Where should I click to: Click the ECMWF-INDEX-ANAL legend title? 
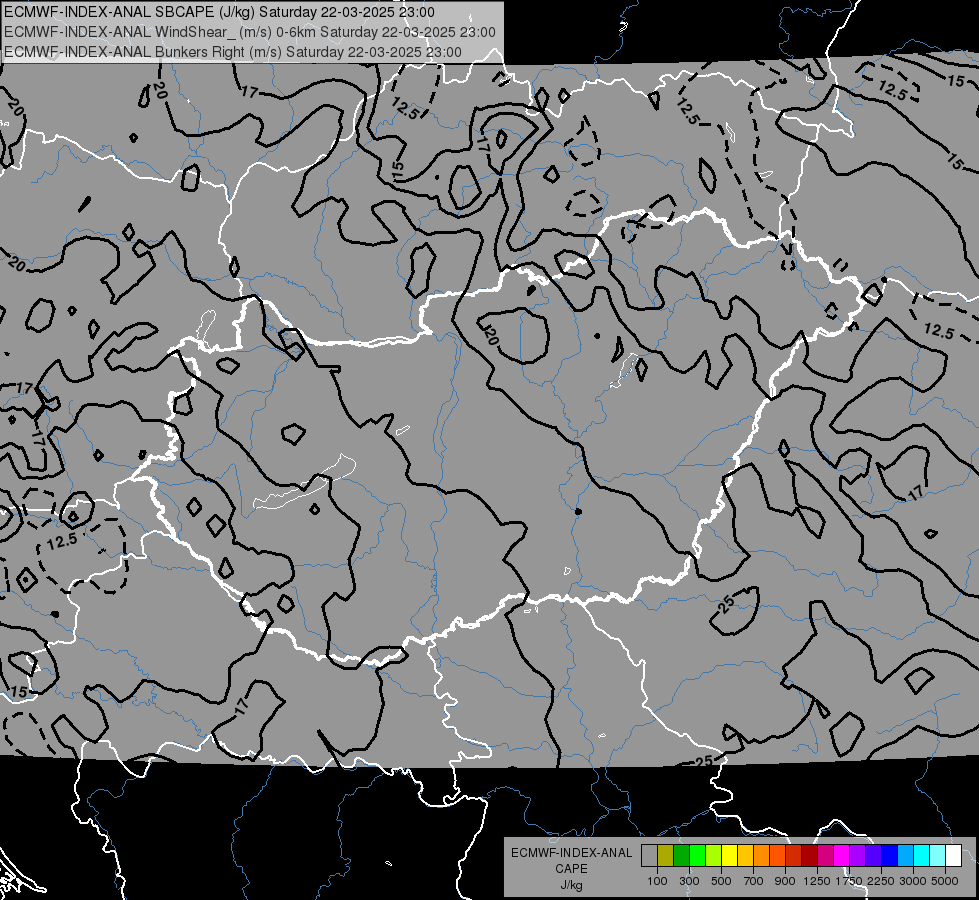pyautogui.click(x=571, y=853)
